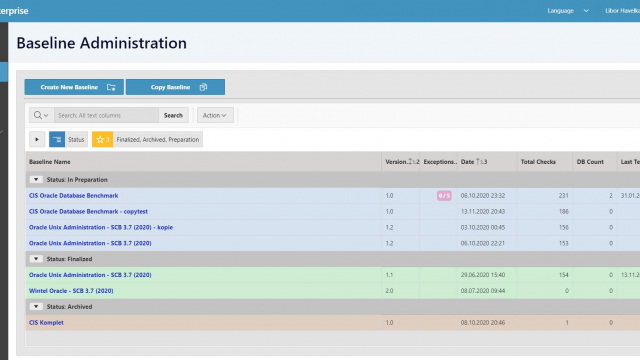
Task: Click the blue control break Status icon
Action: click(x=57, y=140)
